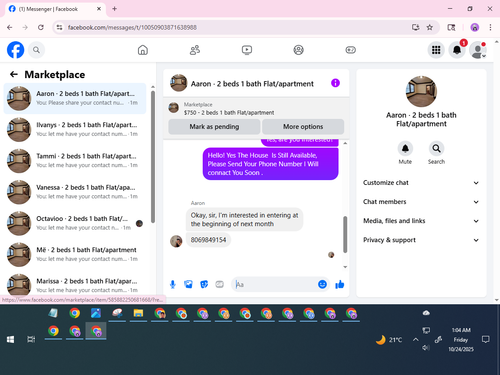Screen dimensions: 500x375
Task: Reload the page in Chrome
Action: pos(41,27)
